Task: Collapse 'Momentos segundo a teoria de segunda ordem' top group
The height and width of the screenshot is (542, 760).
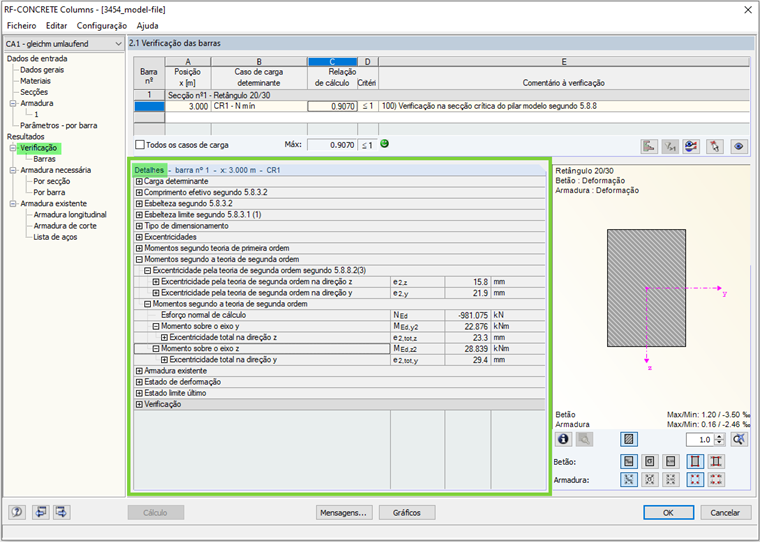Action: tap(139, 259)
